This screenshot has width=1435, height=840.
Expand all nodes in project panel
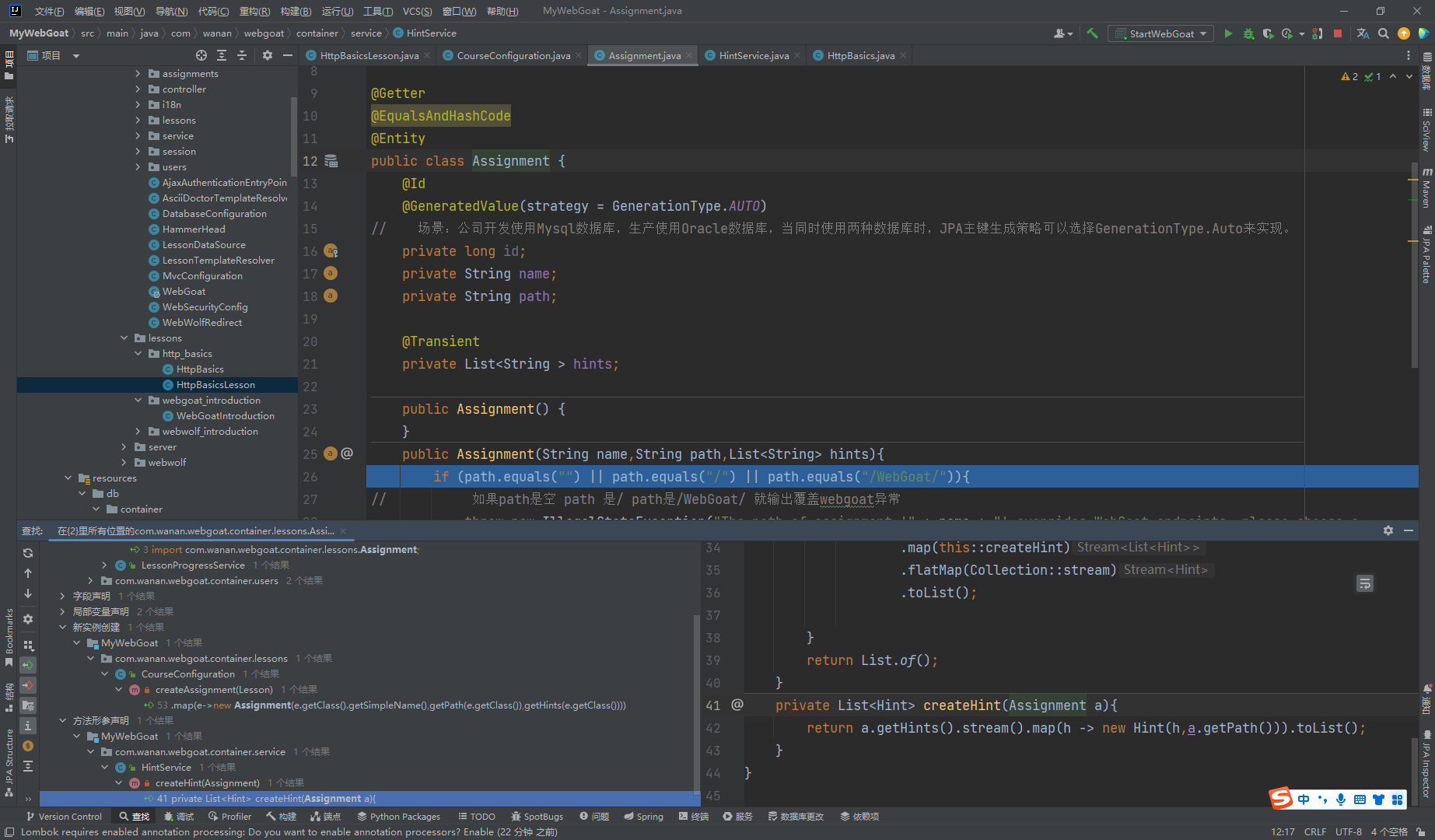(222, 55)
